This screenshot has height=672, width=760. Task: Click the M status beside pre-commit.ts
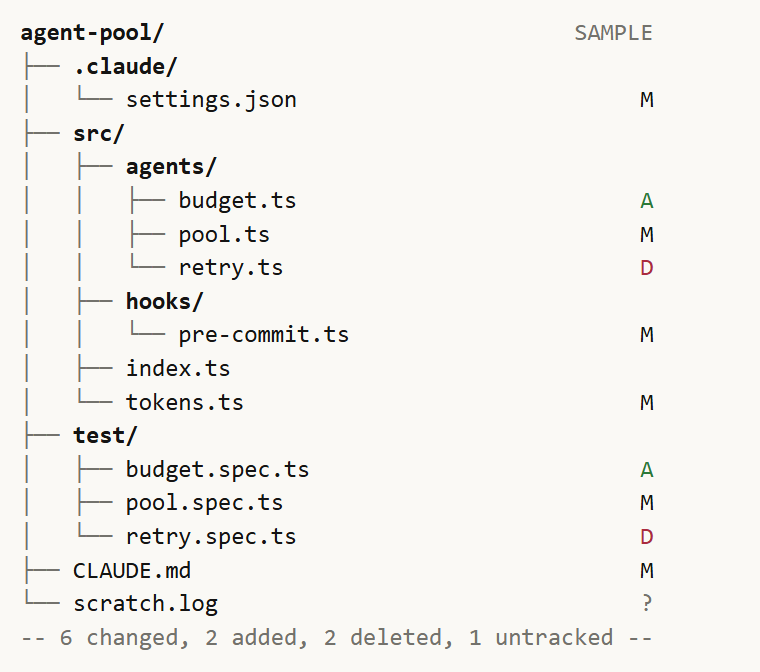click(647, 335)
